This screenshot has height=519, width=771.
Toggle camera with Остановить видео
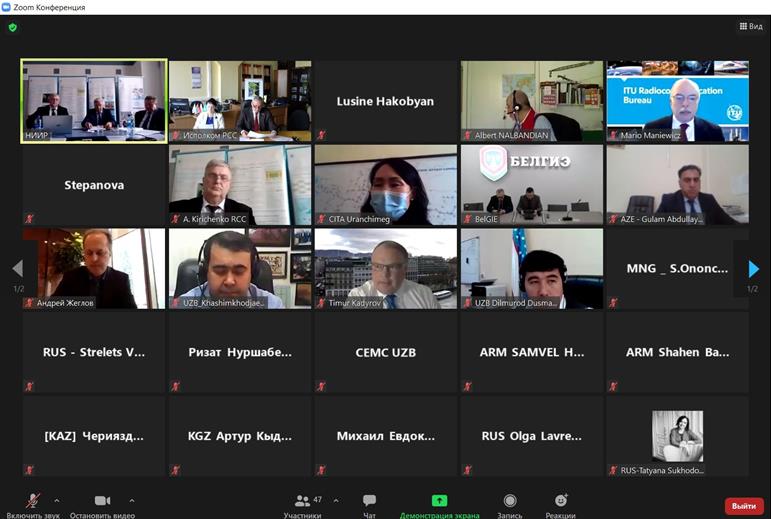point(102,506)
